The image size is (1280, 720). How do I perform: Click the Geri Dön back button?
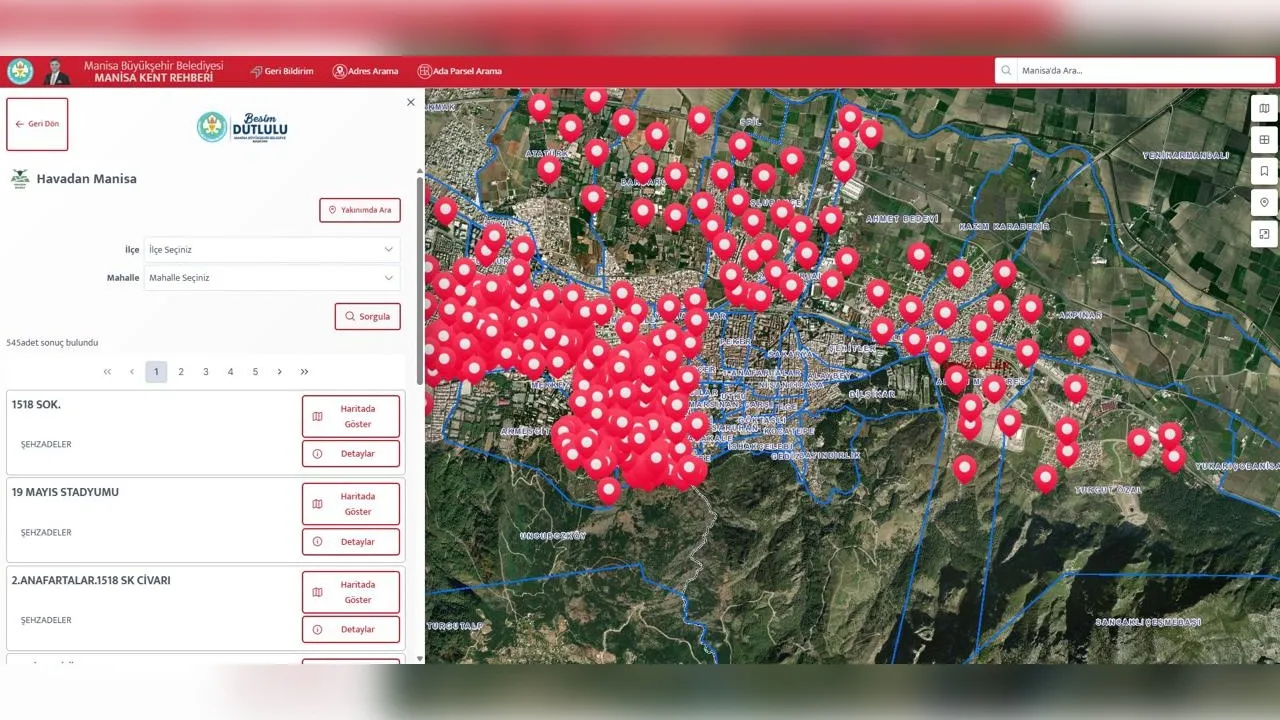pyautogui.click(x=37, y=124)
